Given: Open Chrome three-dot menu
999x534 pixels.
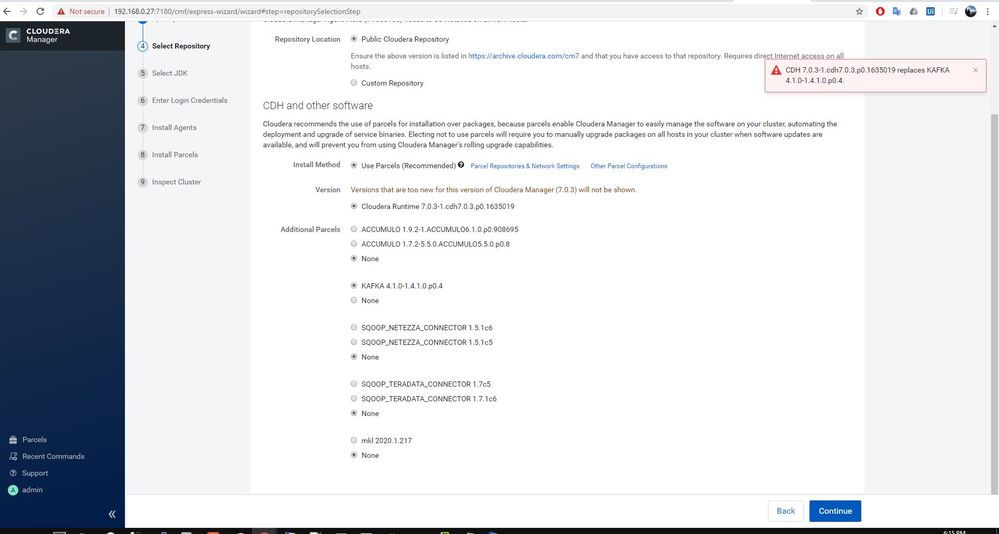Looking at the screenshot, I should (x=988, y=11).
